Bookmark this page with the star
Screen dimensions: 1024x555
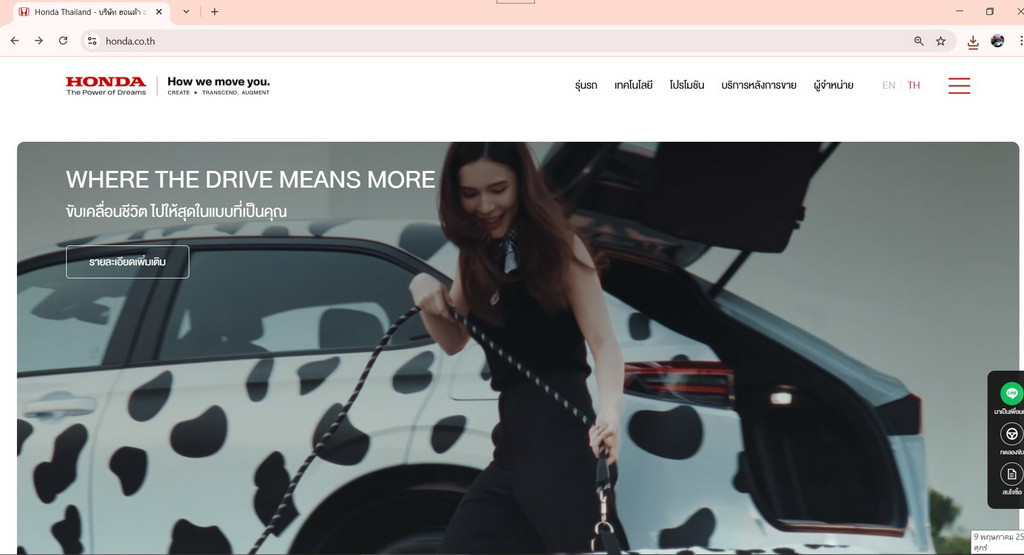click(x=940, y=41)
